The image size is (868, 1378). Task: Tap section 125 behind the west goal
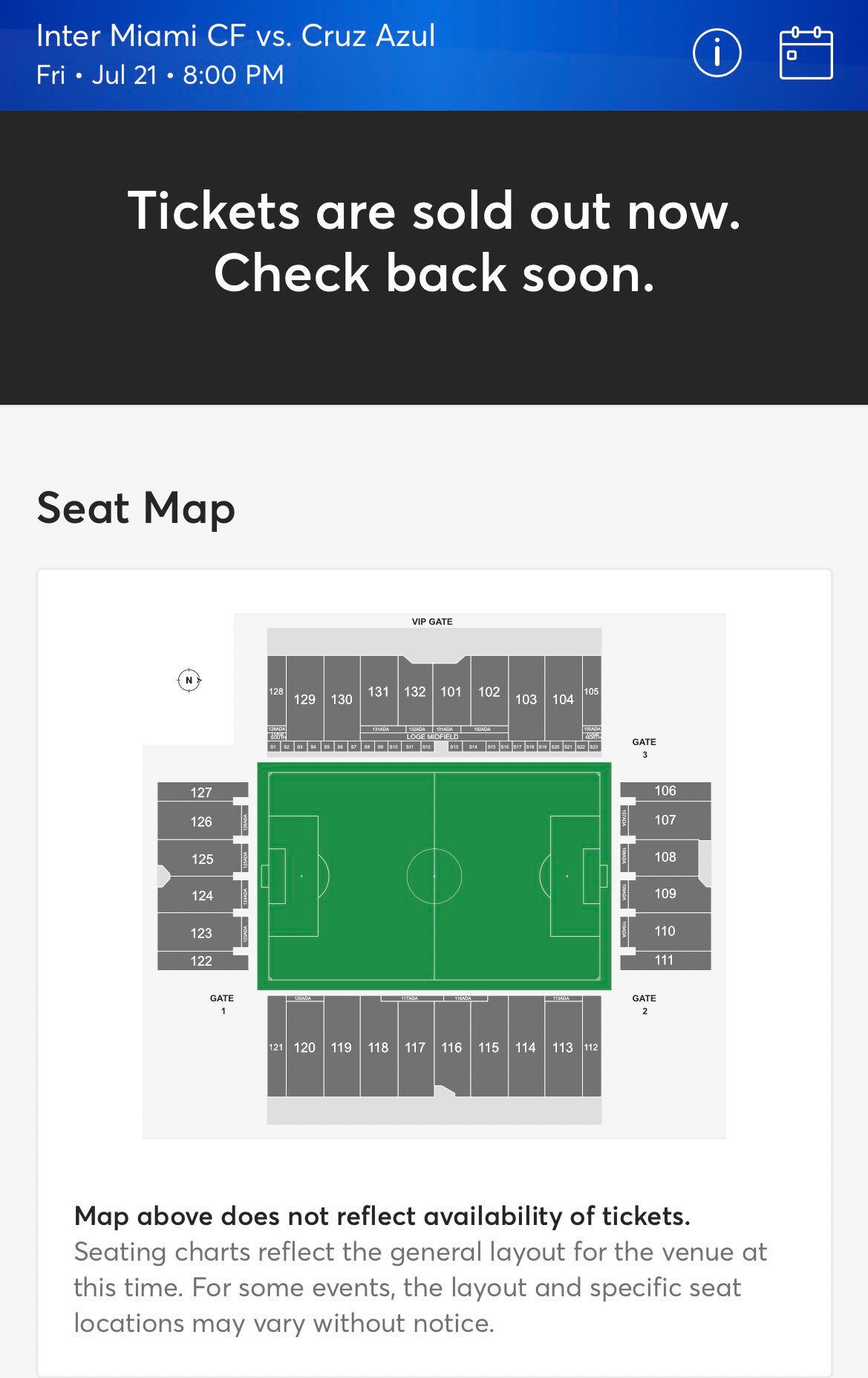pos(202,859)
